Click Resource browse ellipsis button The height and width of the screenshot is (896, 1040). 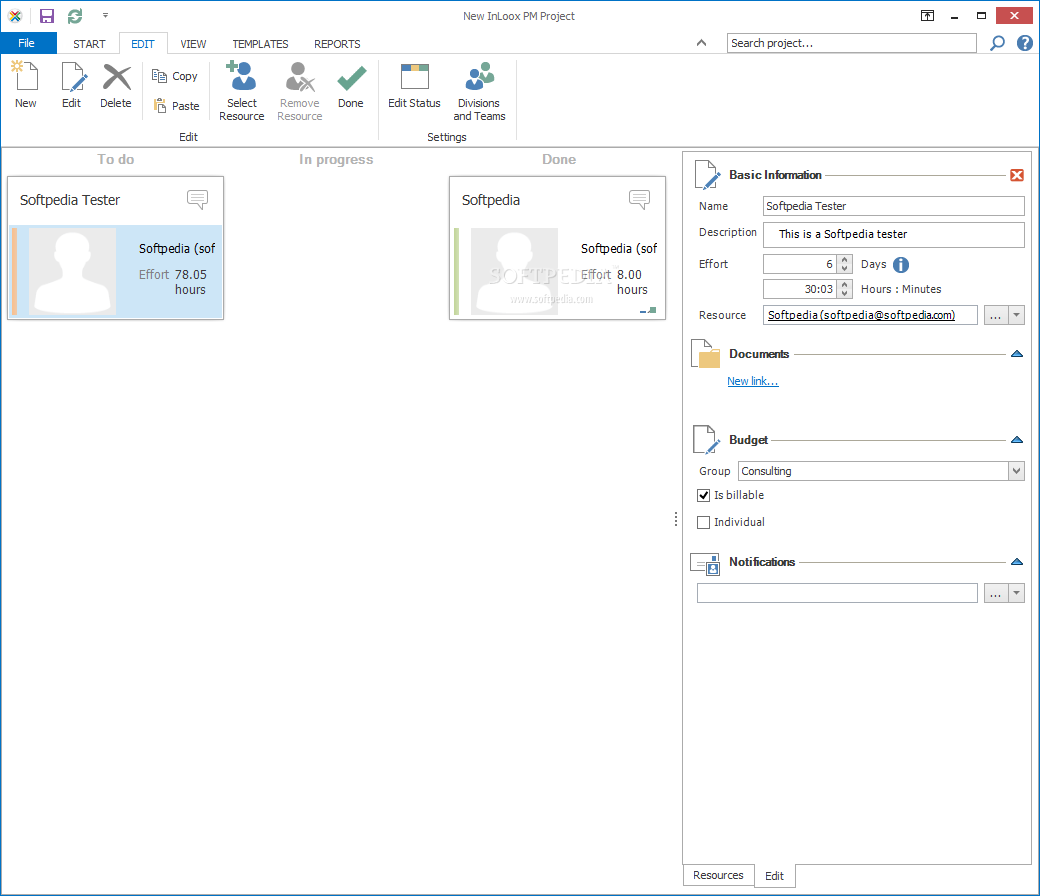click(x=996, y=316)
